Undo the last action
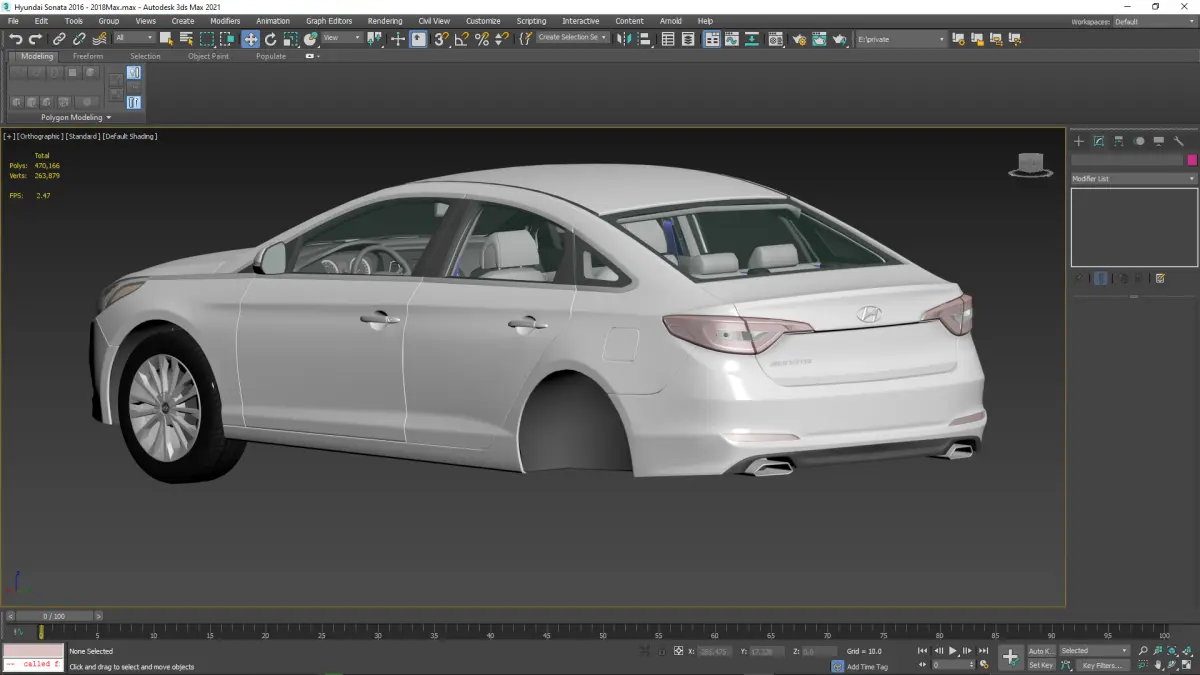Screen dimensions: 1200x675 coord(15,39)
